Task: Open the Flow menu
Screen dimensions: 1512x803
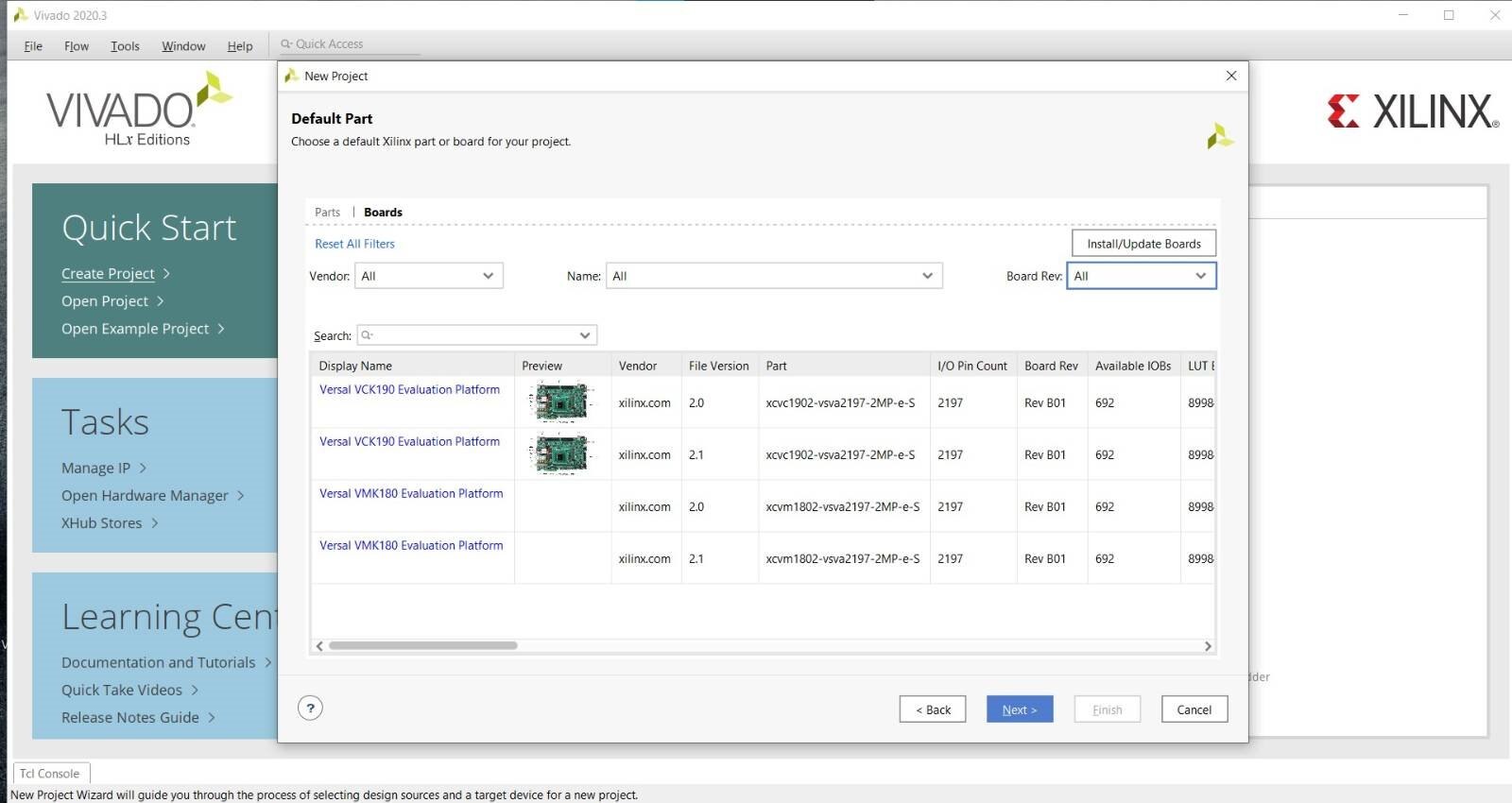Action: 77,46
